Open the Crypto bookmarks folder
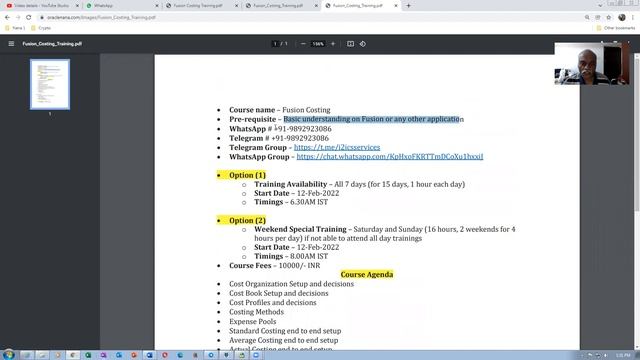This screenshot has height=360, width=640. 41,28
